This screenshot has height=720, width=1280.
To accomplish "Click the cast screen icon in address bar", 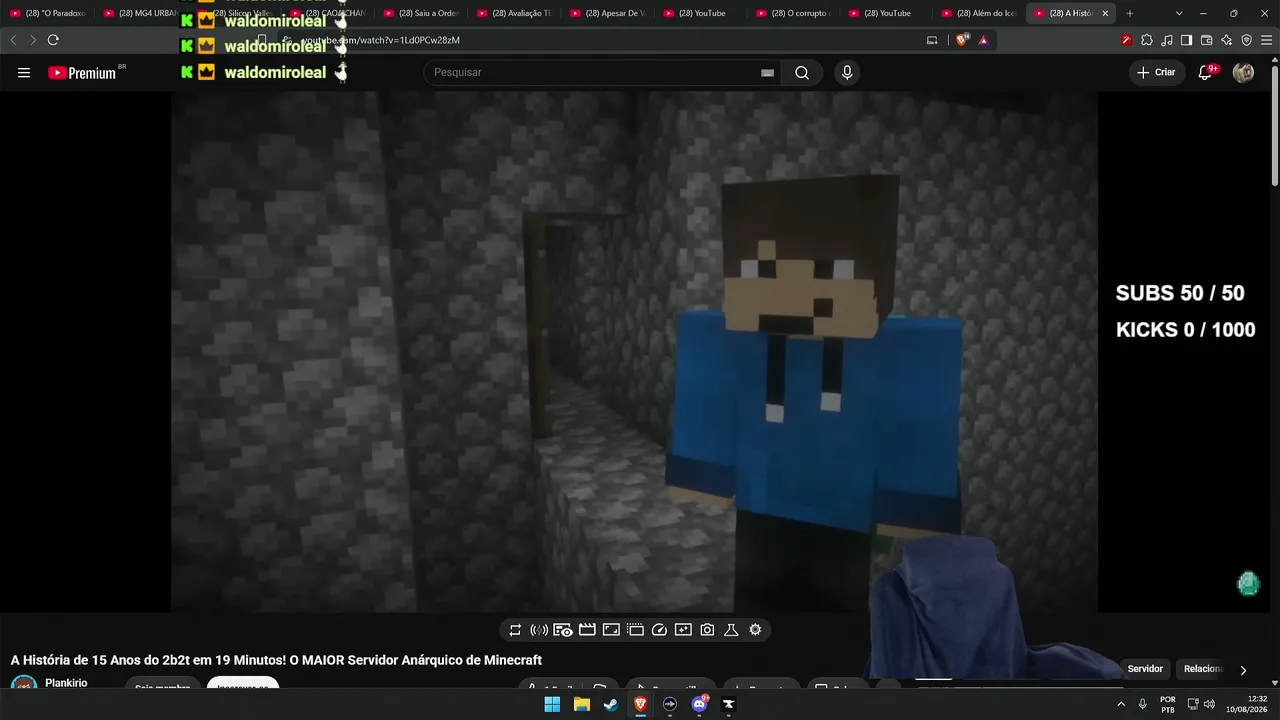I will point(932,40).
